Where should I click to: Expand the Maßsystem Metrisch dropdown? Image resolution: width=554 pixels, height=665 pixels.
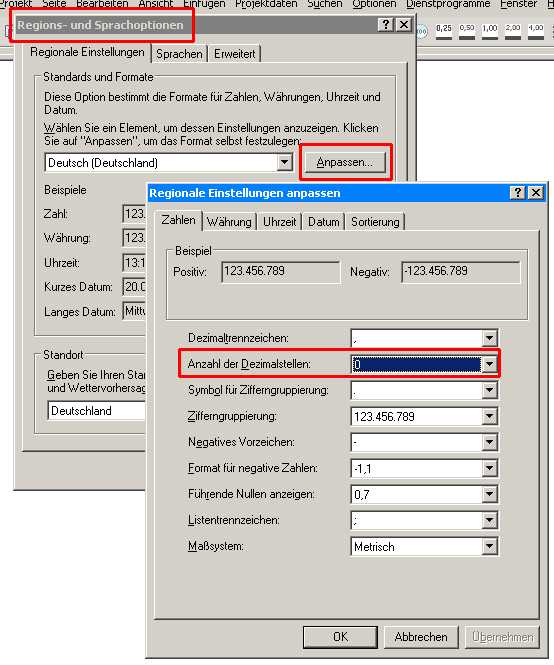[x=489, y=546]
